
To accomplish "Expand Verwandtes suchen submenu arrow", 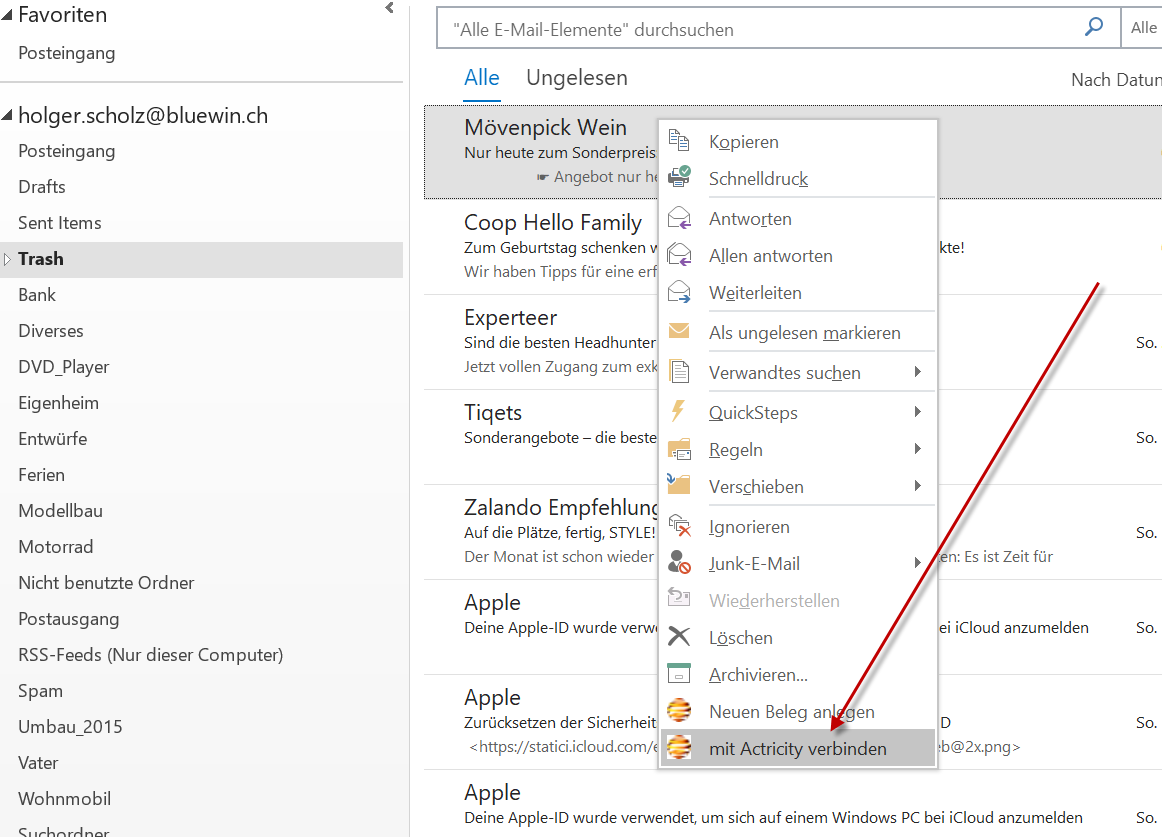I will coord(917,371).
